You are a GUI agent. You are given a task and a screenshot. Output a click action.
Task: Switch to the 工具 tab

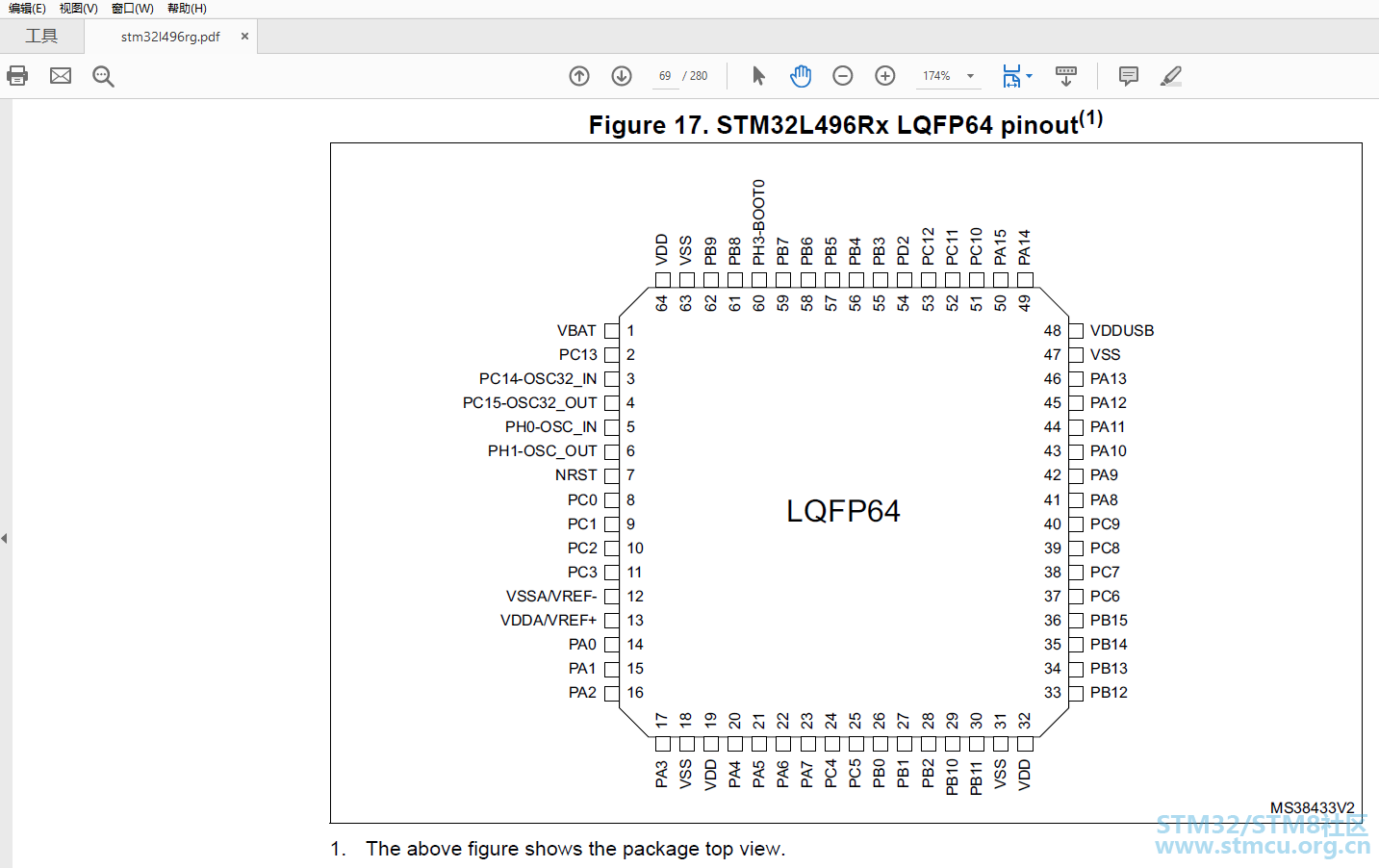point(41,37)
